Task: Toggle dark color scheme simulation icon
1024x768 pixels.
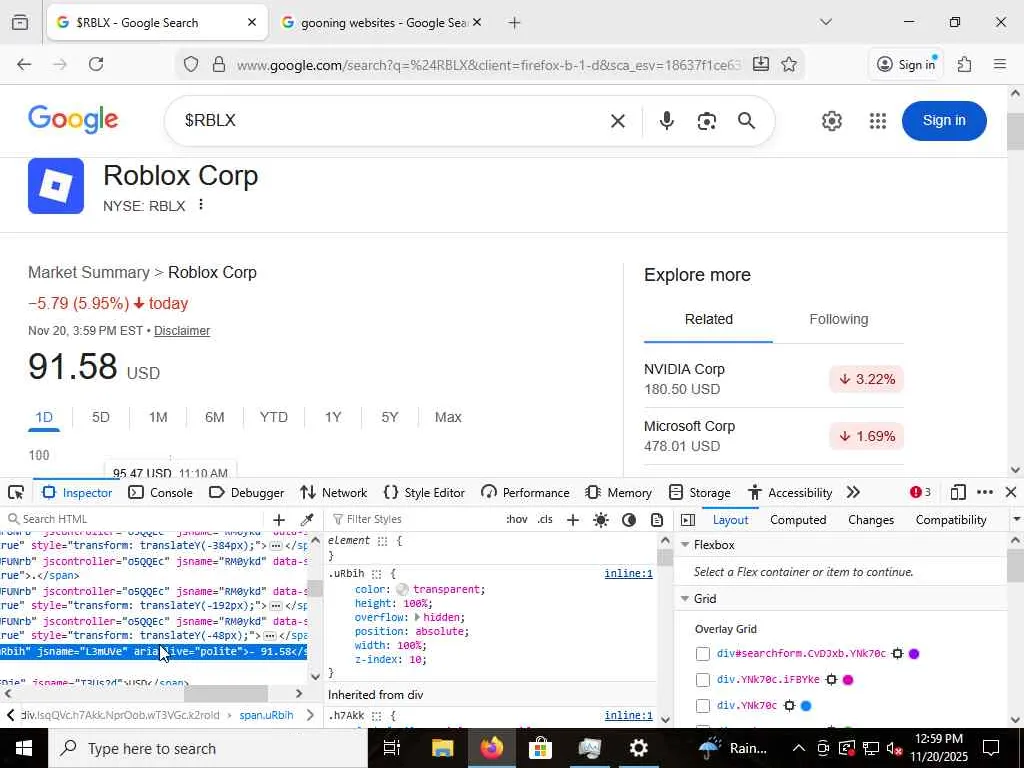Action: [x=629, y=520]
